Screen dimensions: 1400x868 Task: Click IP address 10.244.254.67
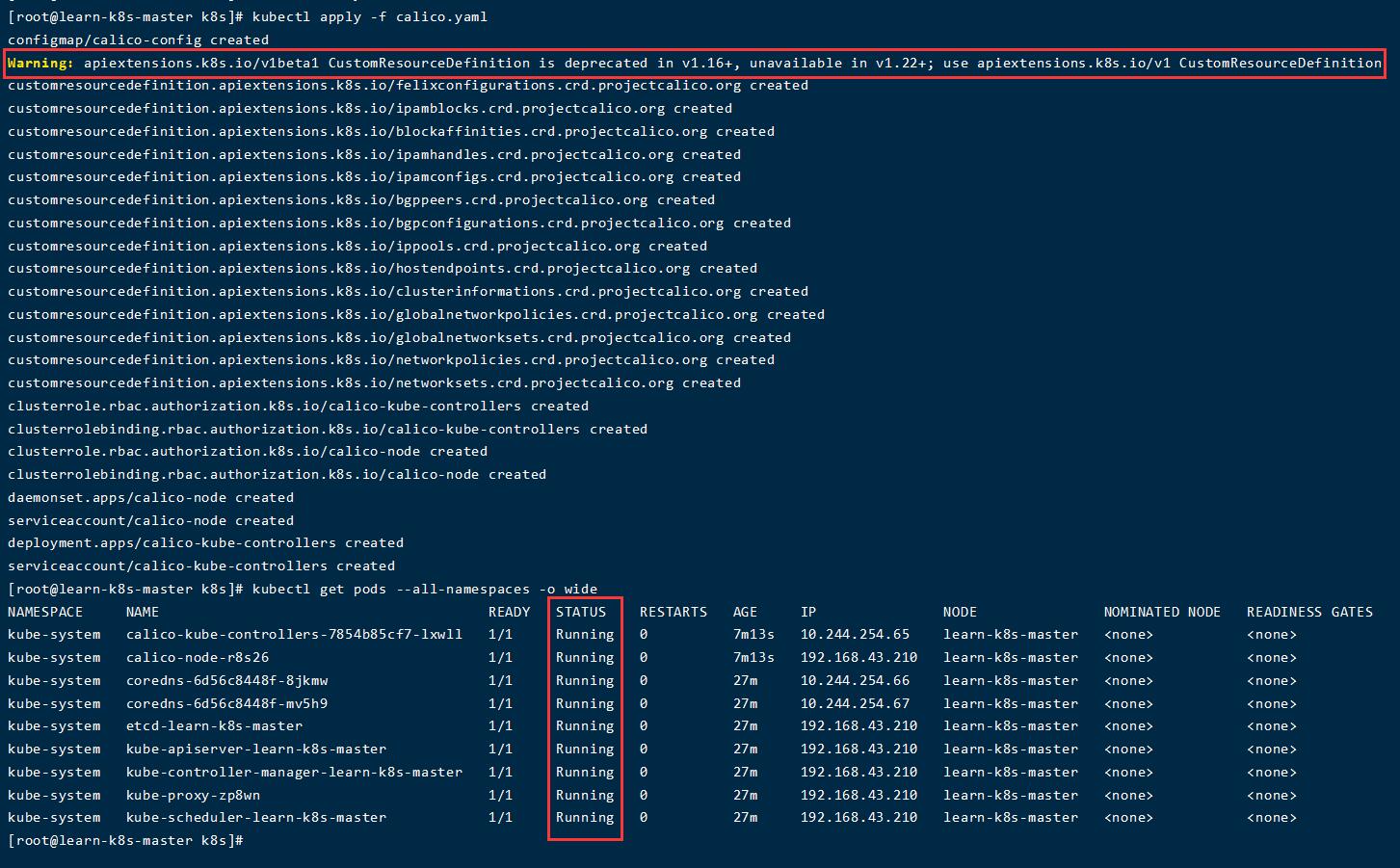pos(856,704)
